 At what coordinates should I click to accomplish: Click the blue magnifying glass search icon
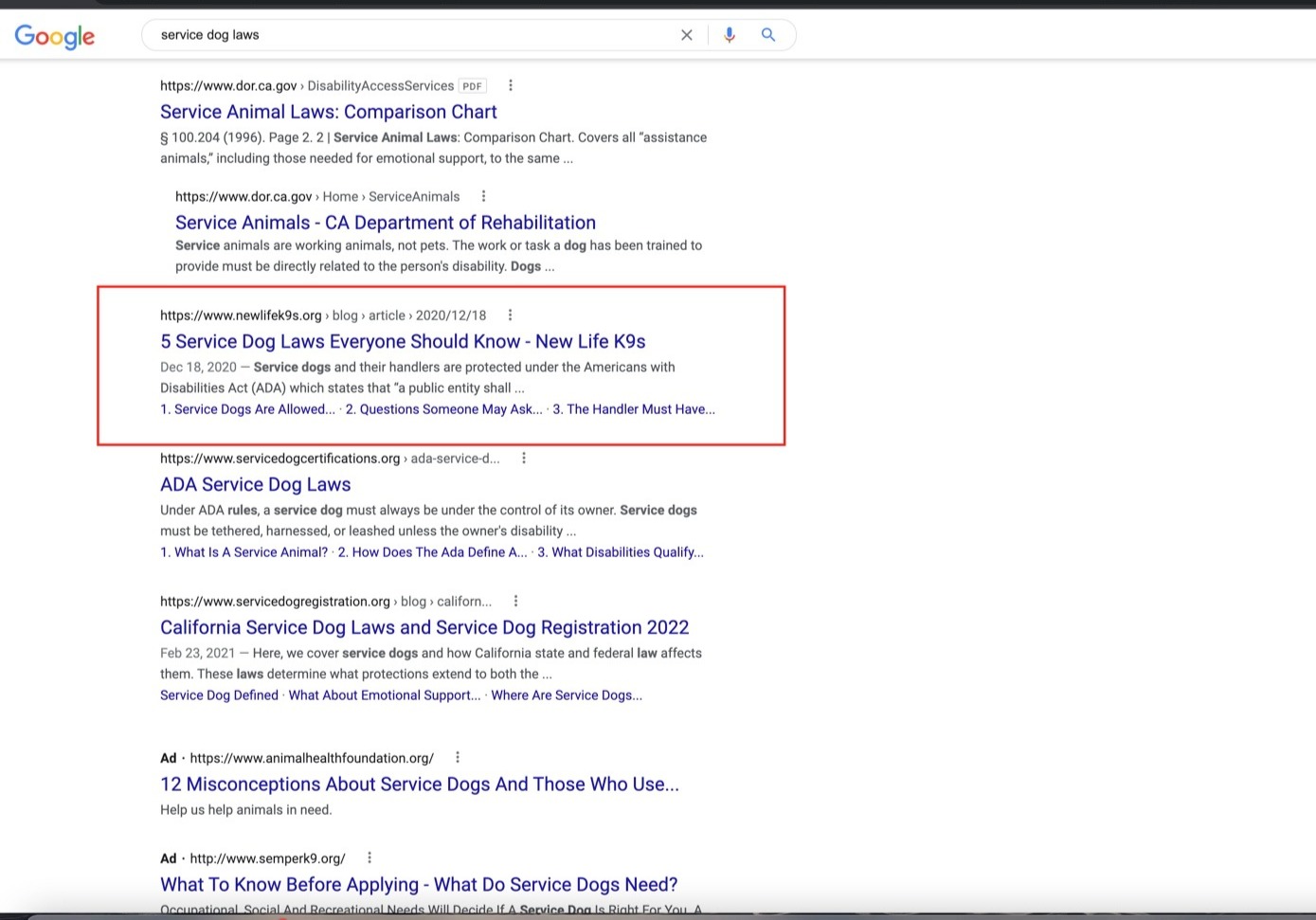point(768,35)
